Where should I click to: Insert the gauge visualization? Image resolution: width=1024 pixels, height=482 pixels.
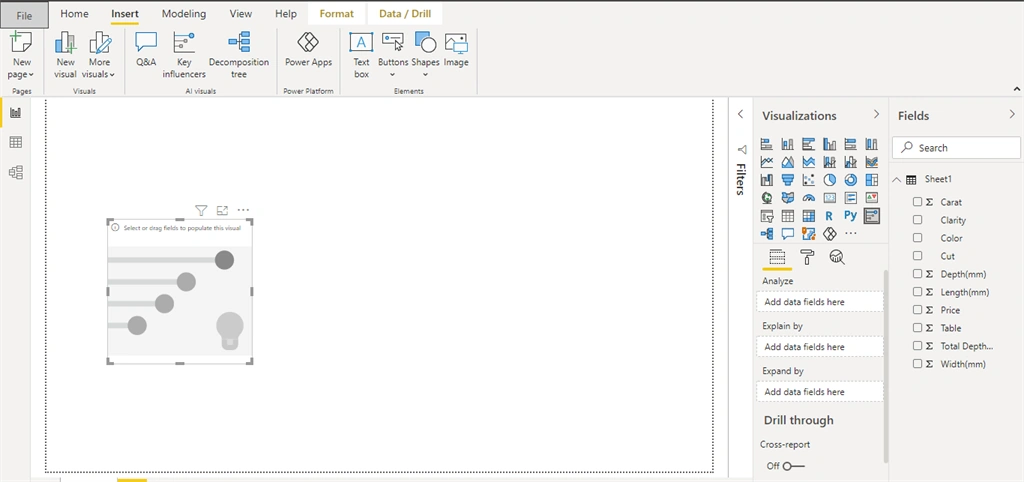808,197
